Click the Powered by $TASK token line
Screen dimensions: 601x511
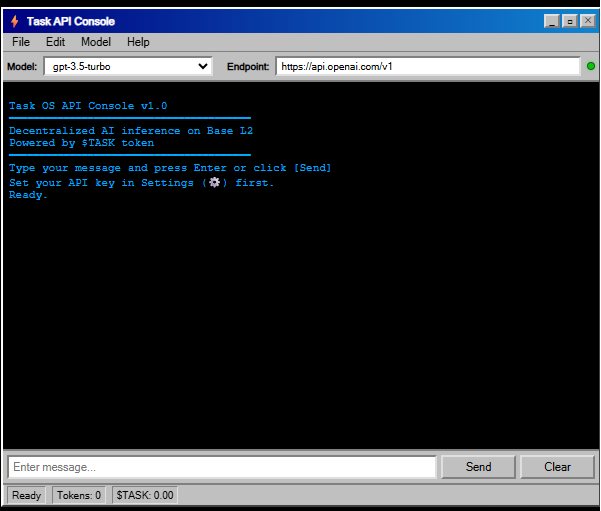coord(82,143)
